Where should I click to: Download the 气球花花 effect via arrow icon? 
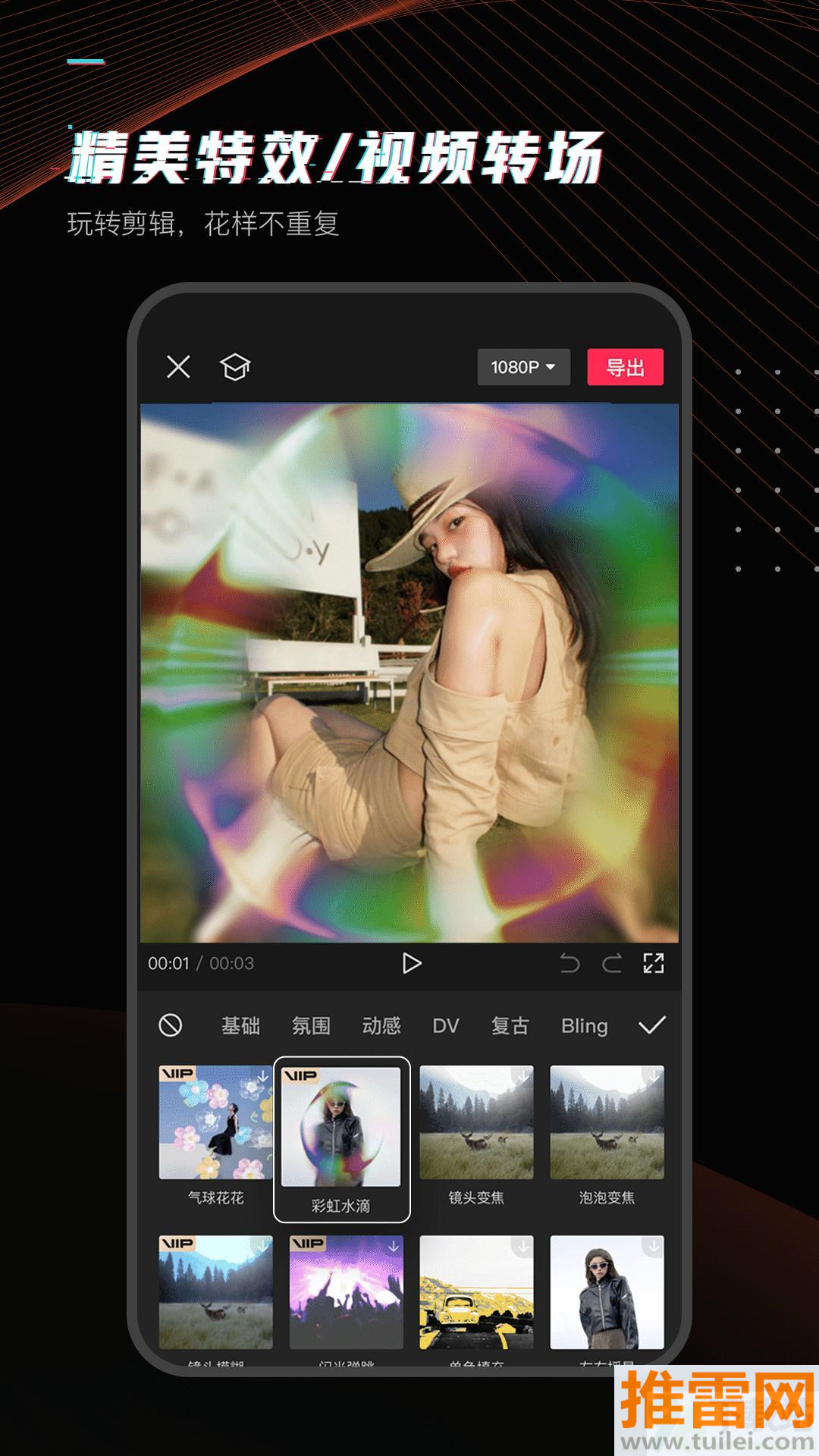click(262, 1076)
